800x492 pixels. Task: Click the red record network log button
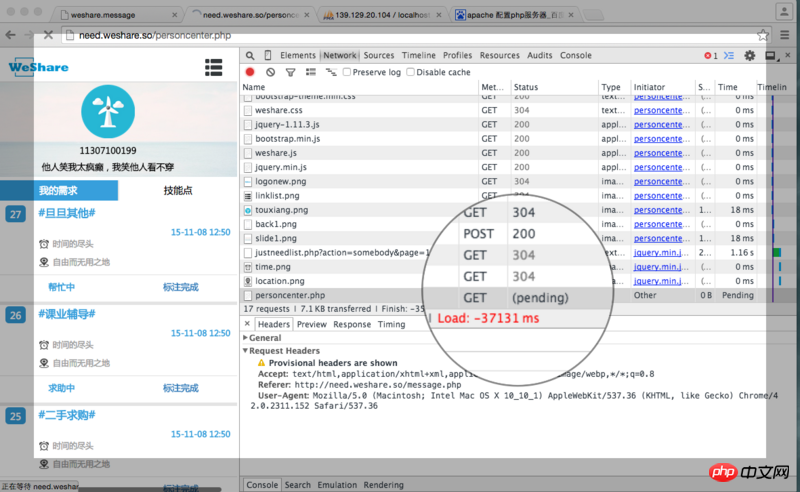(250, 72)
